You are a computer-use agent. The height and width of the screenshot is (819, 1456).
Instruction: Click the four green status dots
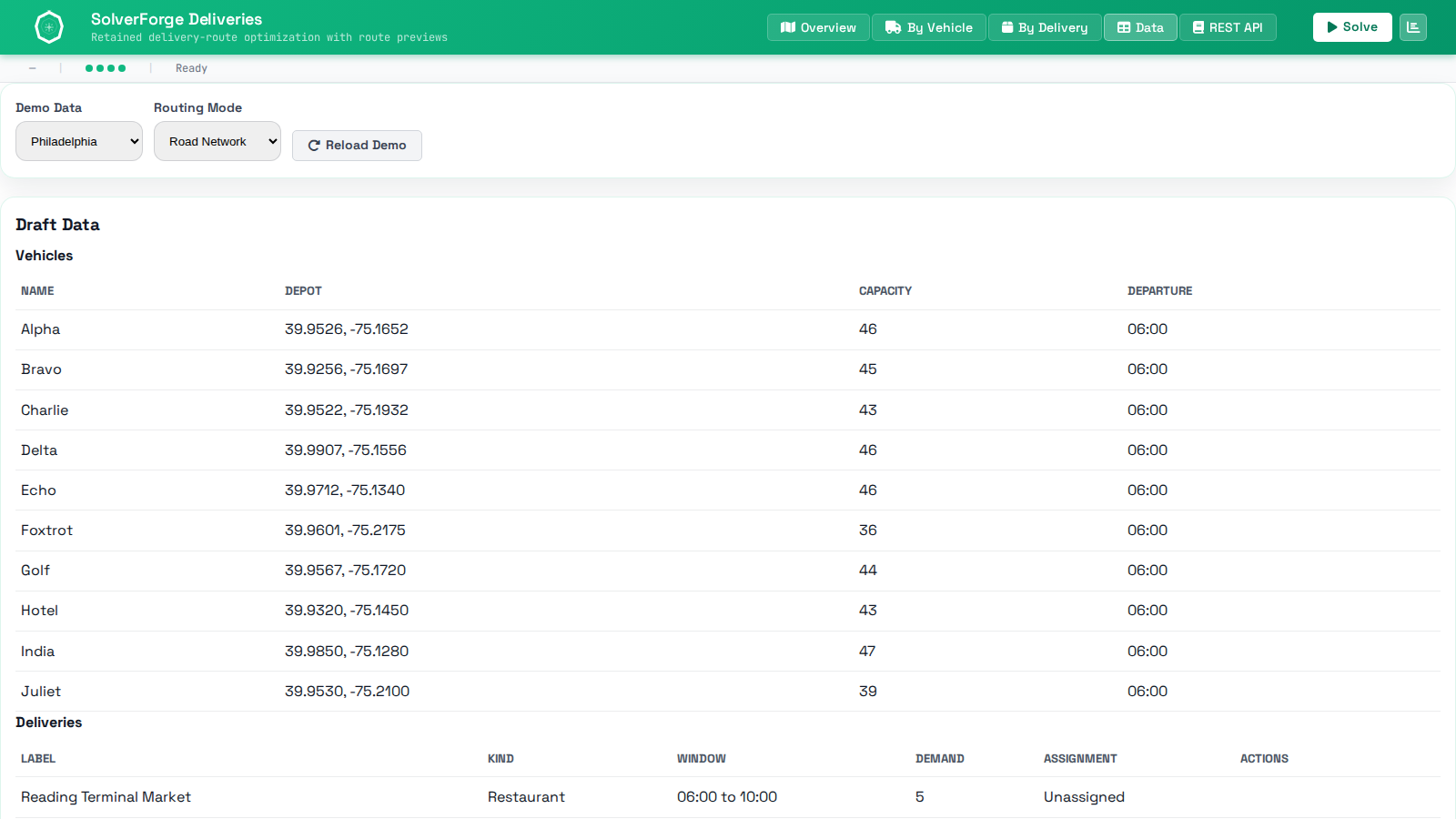coord(106,68)
